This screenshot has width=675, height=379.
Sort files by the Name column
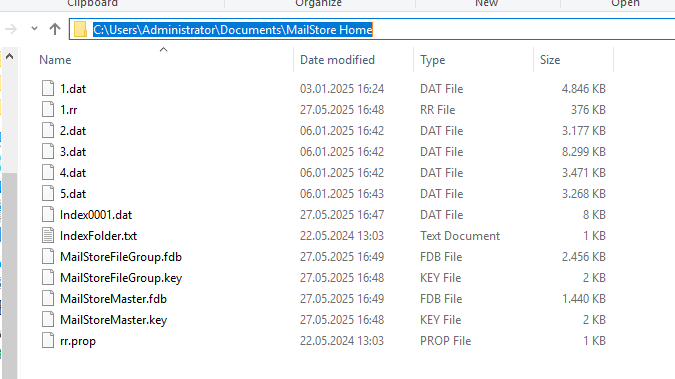click(x=55, y=60)
